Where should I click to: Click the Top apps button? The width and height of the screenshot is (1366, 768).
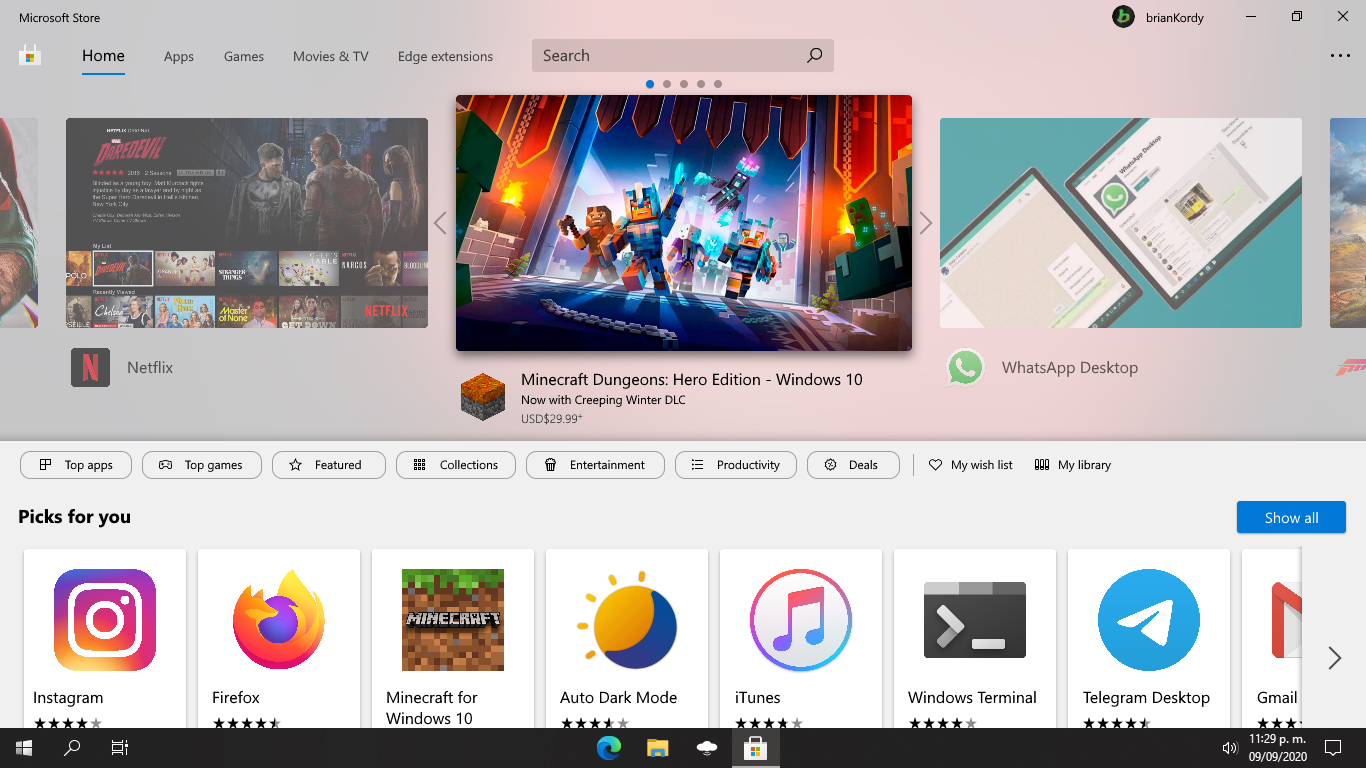click(x=76, y=465)
